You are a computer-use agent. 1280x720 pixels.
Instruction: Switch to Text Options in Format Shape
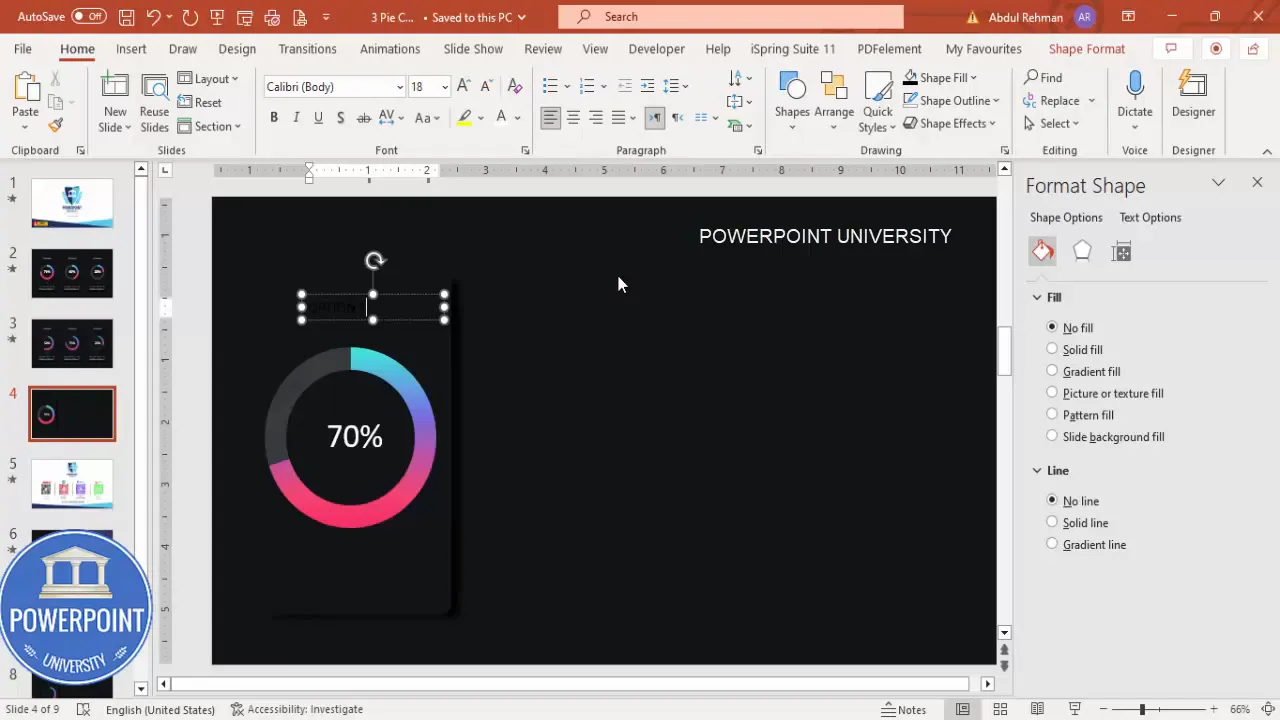1150,217
